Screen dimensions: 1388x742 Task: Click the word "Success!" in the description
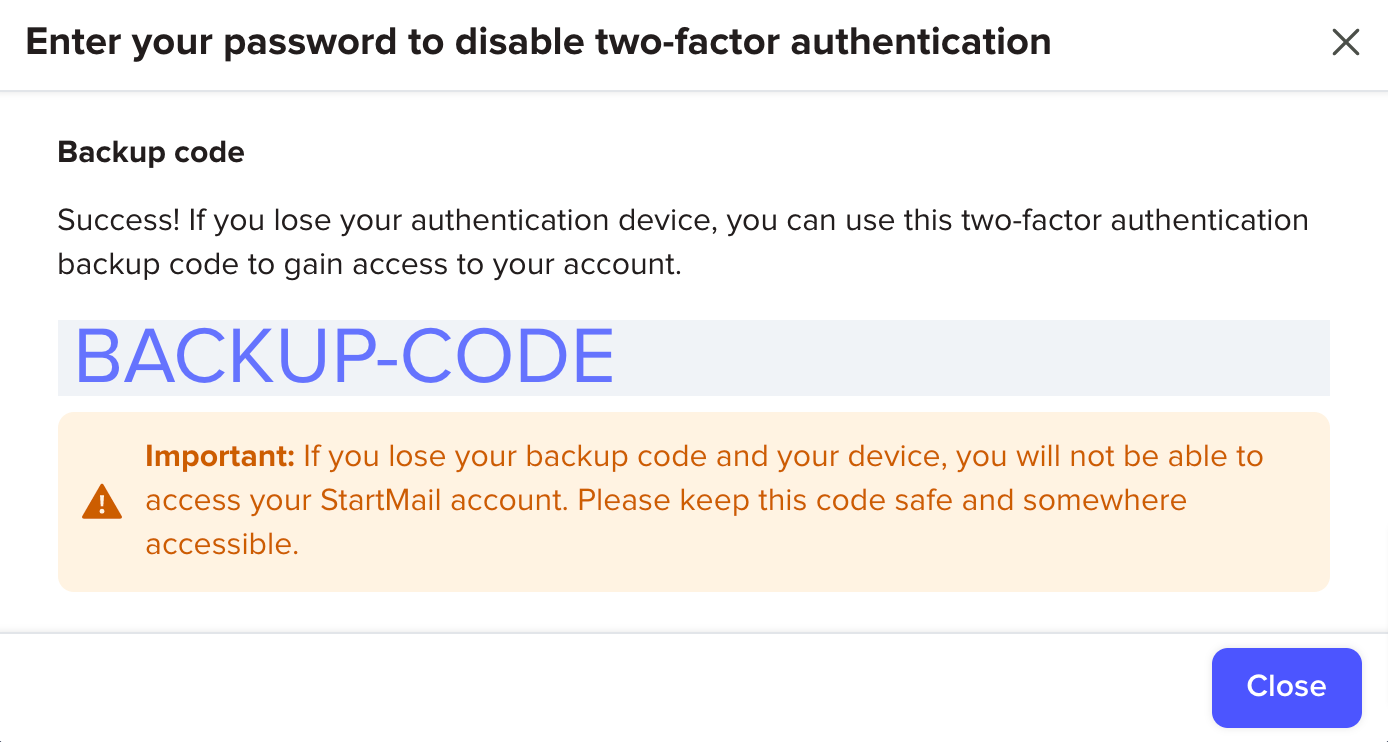pyautogui.click(x=119, y=220)
